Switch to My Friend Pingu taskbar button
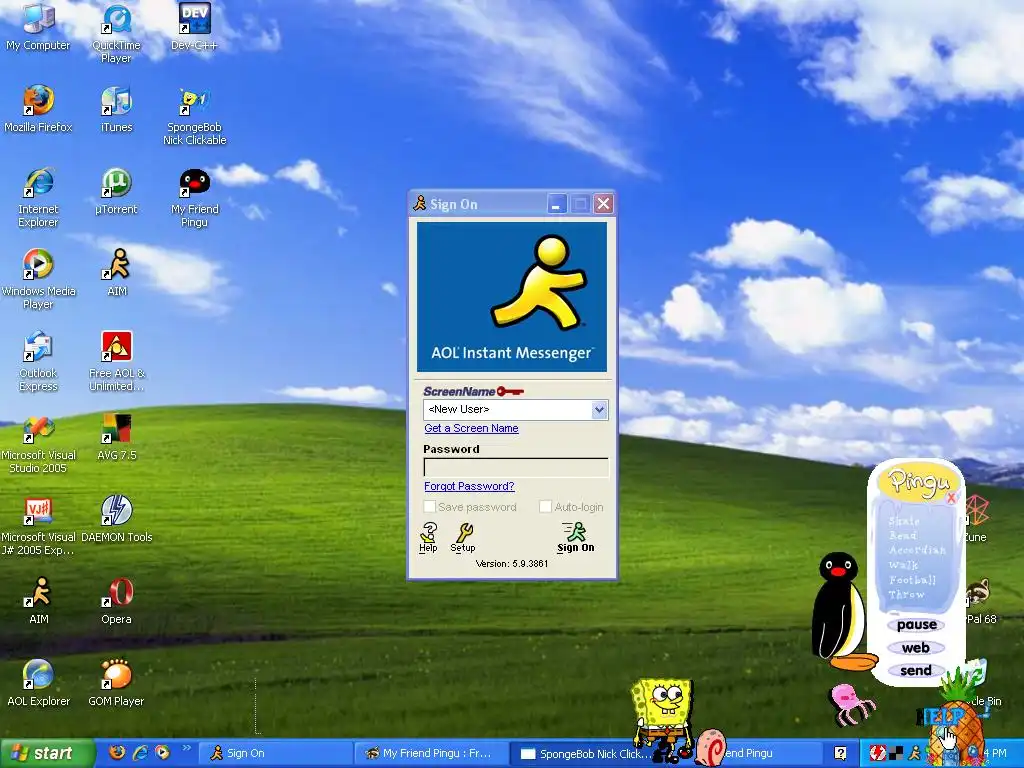Viewport: 1024px width, 768px height. (x=431, y=753)
